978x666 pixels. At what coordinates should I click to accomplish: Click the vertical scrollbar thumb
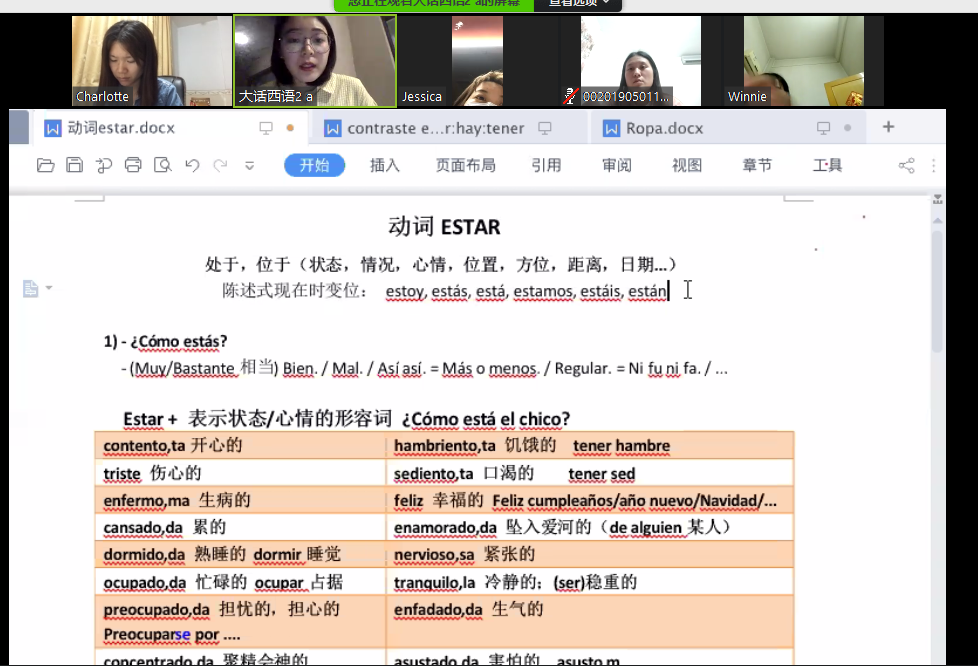(x=937, y=292)
